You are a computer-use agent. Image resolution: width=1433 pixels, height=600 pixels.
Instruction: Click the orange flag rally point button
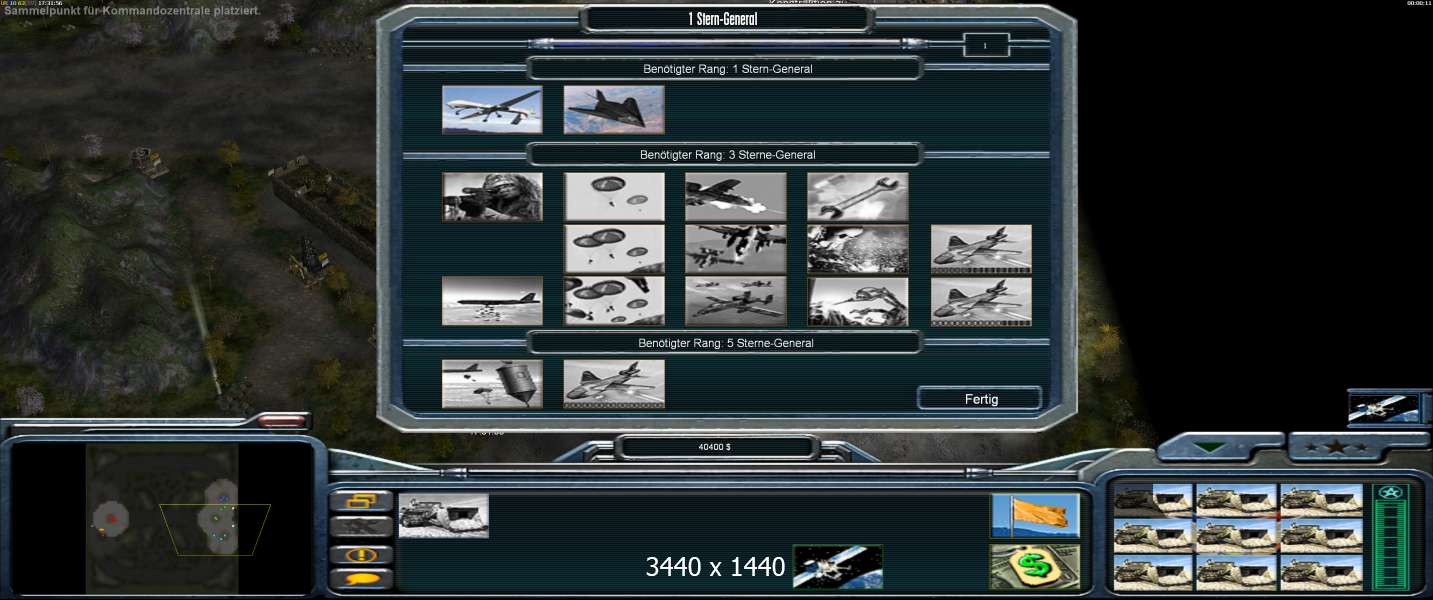1035,515
